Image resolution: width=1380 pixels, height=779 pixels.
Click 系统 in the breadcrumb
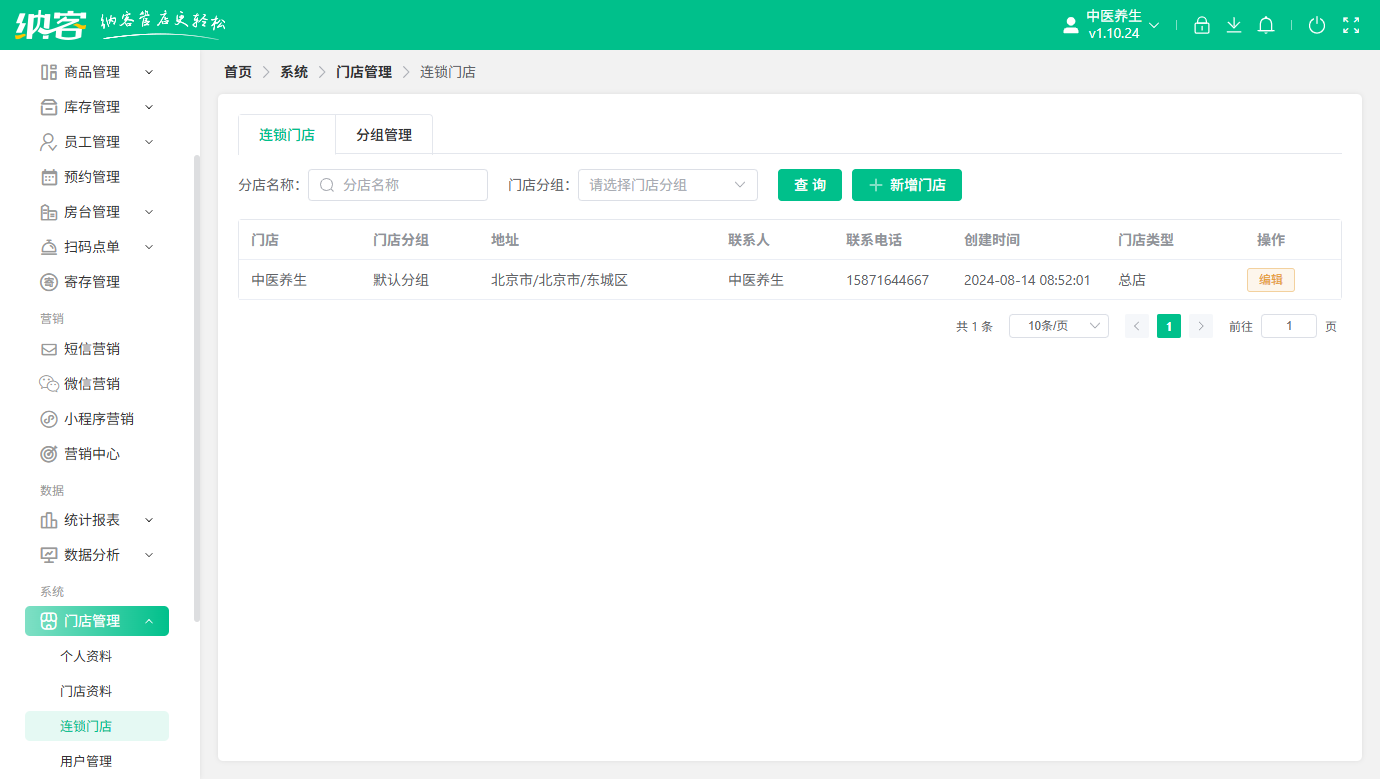point(294,72)
